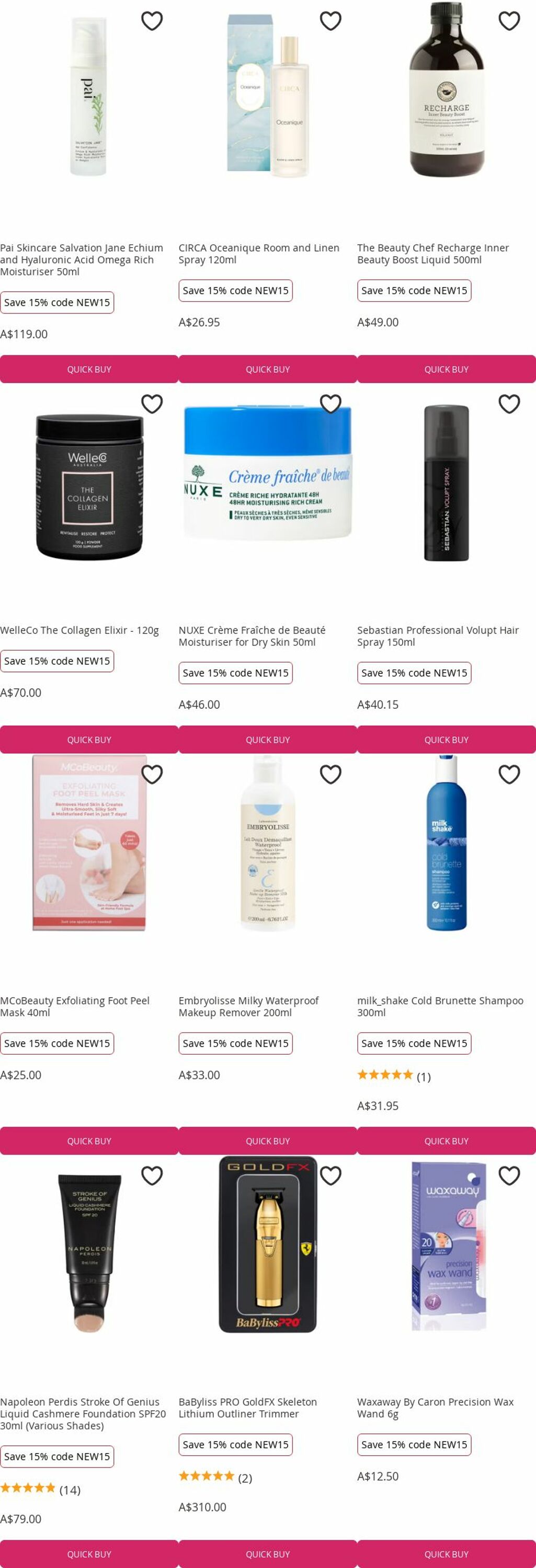Quick buy the CIRCA Oceanique spray

tap(267, 369)
